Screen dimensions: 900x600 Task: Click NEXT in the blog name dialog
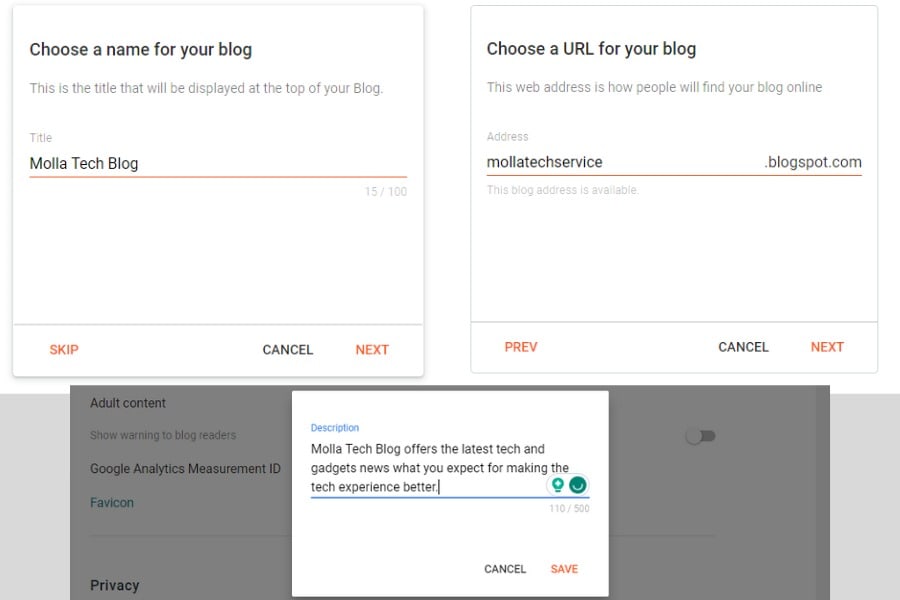coord(372,350)
